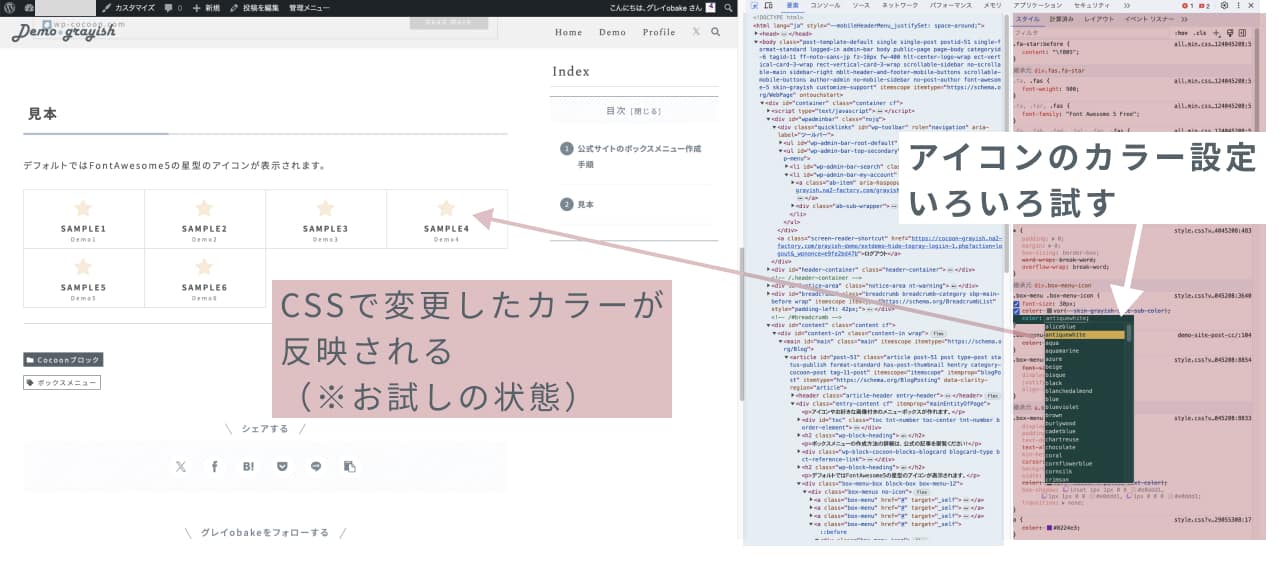Switch to the パフォーマンス DevTools tab
Screen dimensions: 1280x570
click(x=951, y=5)
